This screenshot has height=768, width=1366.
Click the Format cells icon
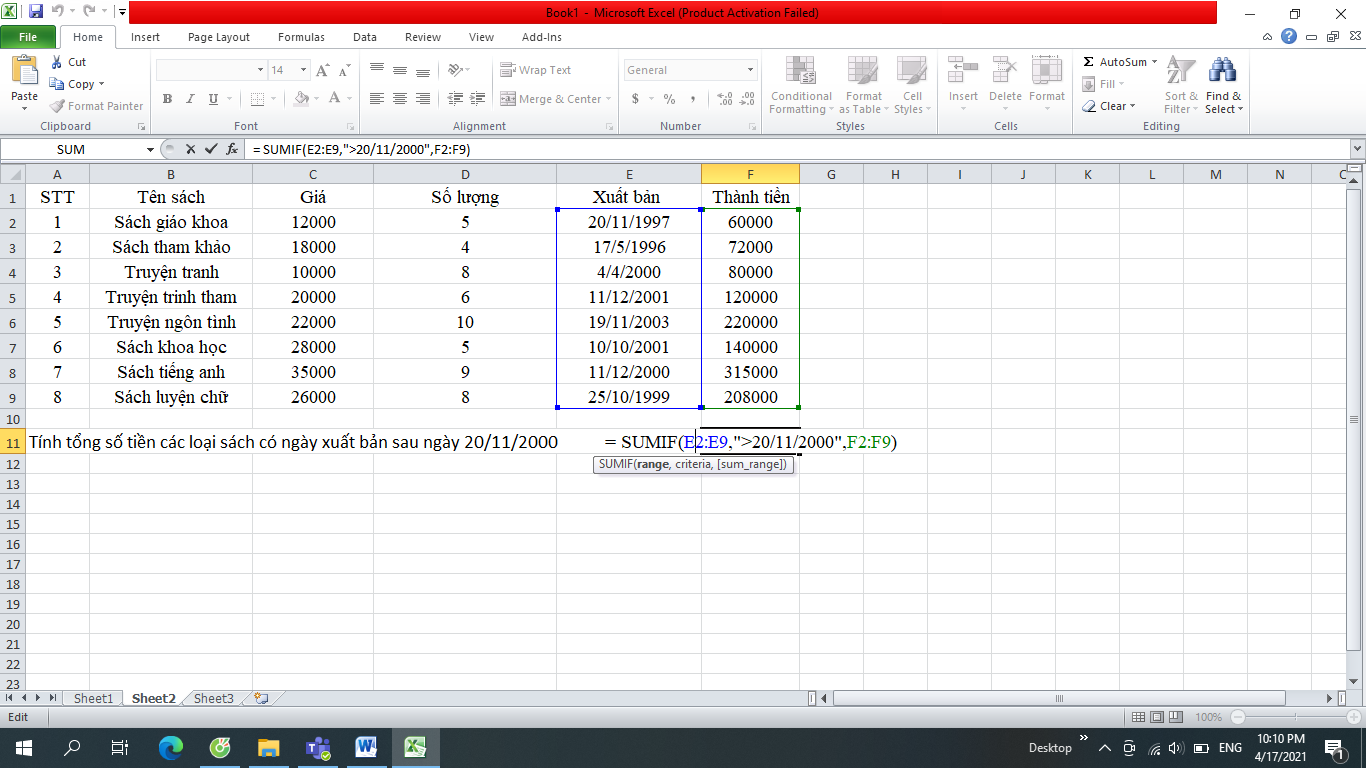click(1046, 70)
